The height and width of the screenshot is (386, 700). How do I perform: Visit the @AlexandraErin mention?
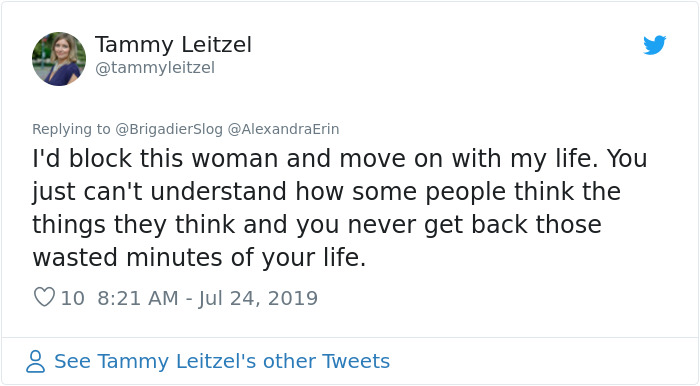point(283,129)
